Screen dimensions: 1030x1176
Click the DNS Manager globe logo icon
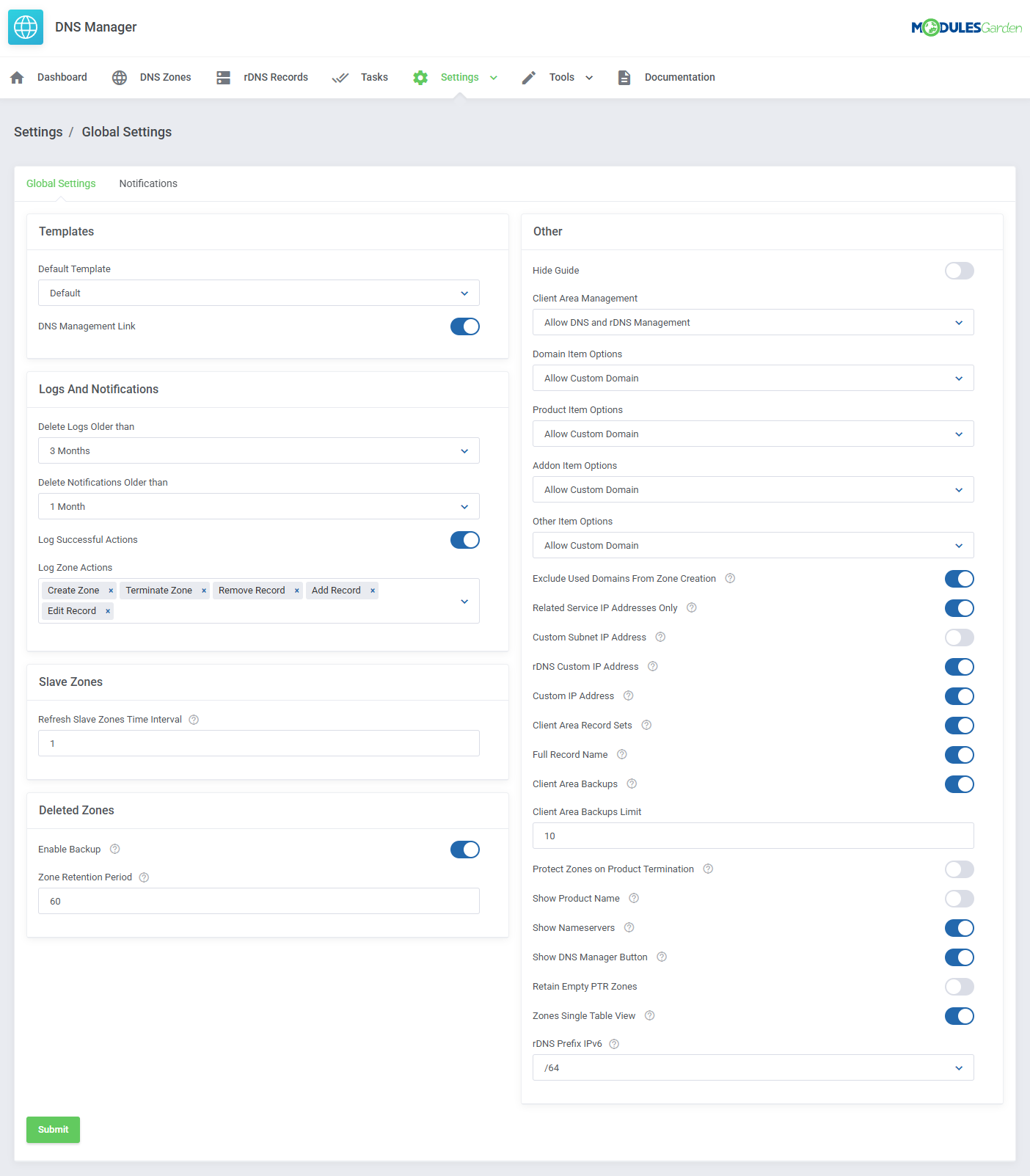(x=26, y=27)
